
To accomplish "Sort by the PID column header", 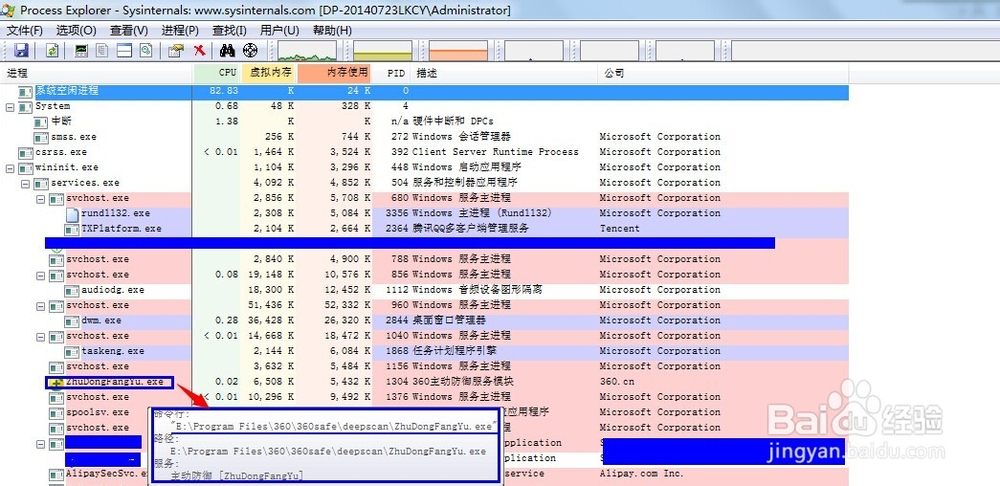I will (392, 73).
